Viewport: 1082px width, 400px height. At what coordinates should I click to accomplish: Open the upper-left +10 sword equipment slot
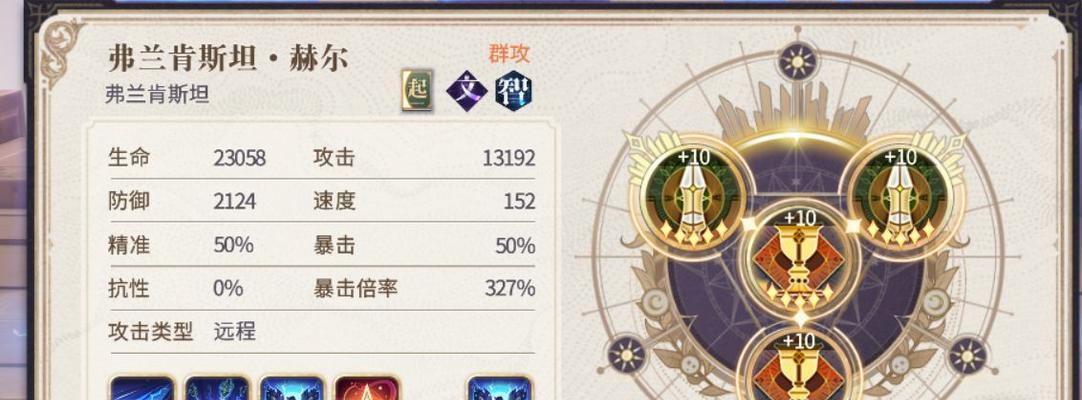693,197
